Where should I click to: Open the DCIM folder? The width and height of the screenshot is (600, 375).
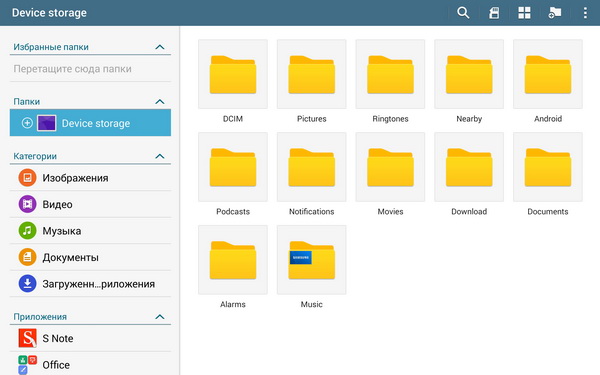[x=233, y=81]
